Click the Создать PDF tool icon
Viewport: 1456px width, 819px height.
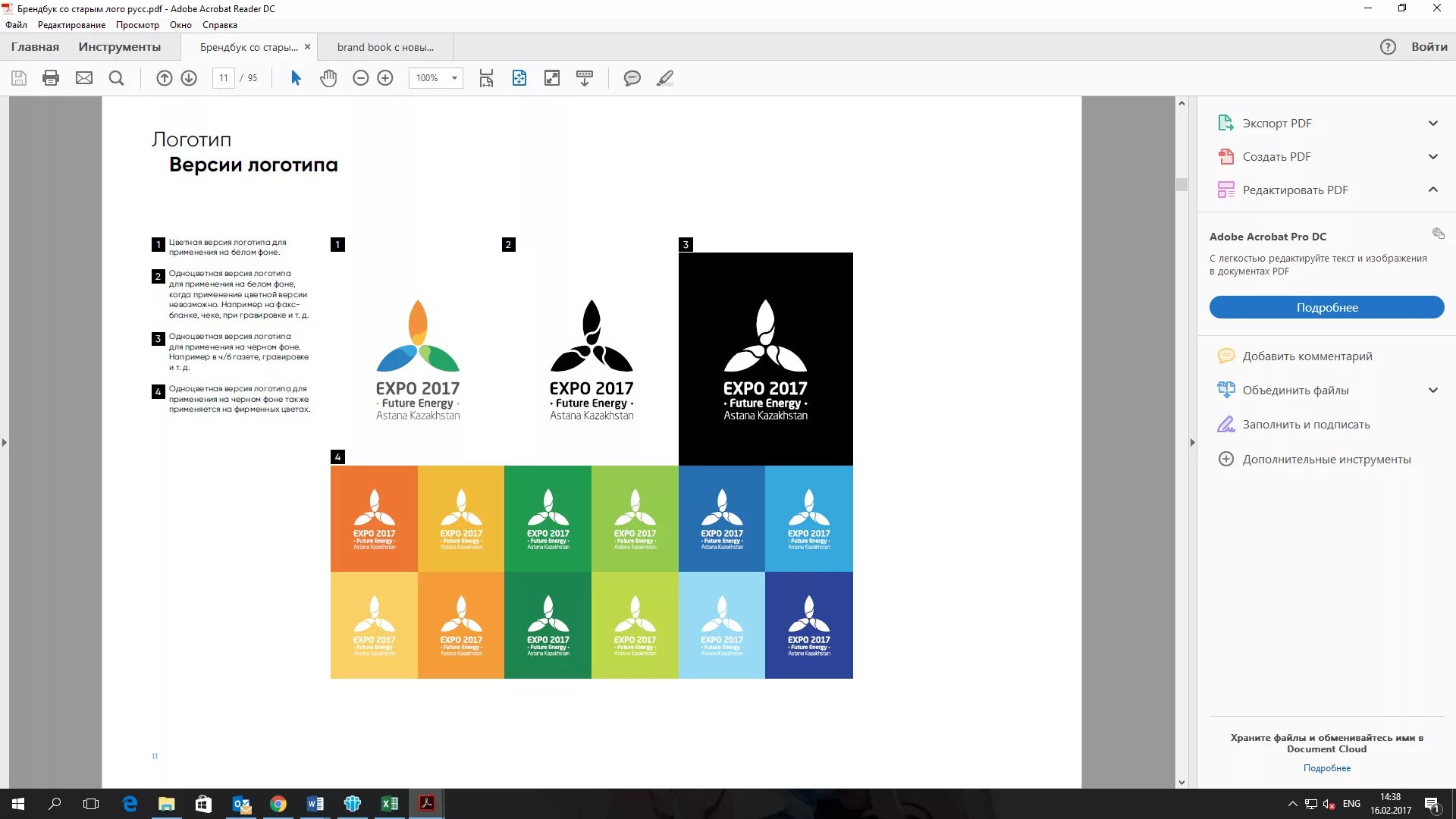[x=1225, y=156]
